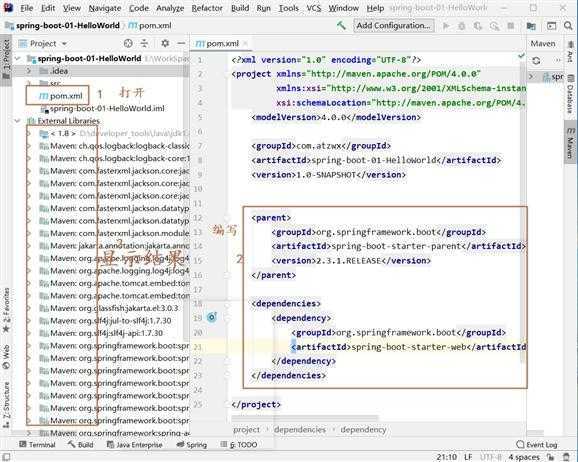Viewport: 578px width, 462px height.
Task: Hide the Project panel with minus icon
Action: pyautogui.click(x=181, y=44)
